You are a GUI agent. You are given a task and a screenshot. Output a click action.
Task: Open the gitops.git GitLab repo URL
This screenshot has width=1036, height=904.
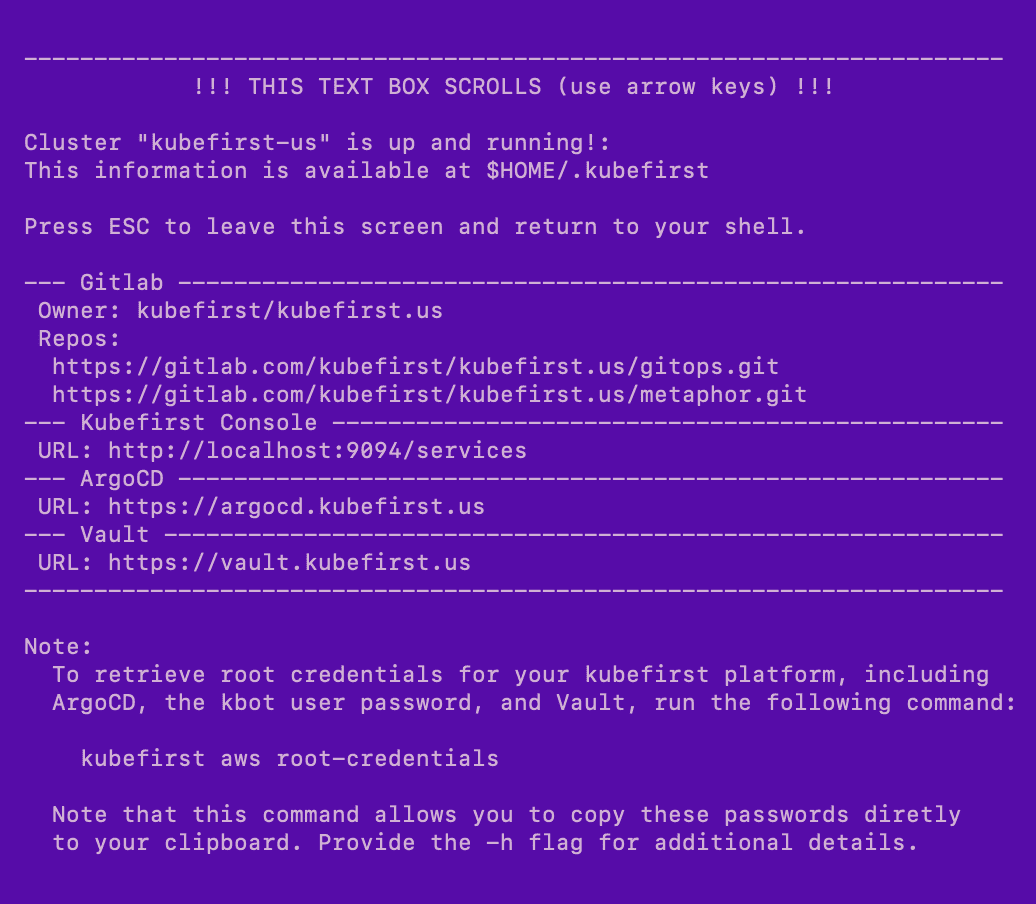416,367
